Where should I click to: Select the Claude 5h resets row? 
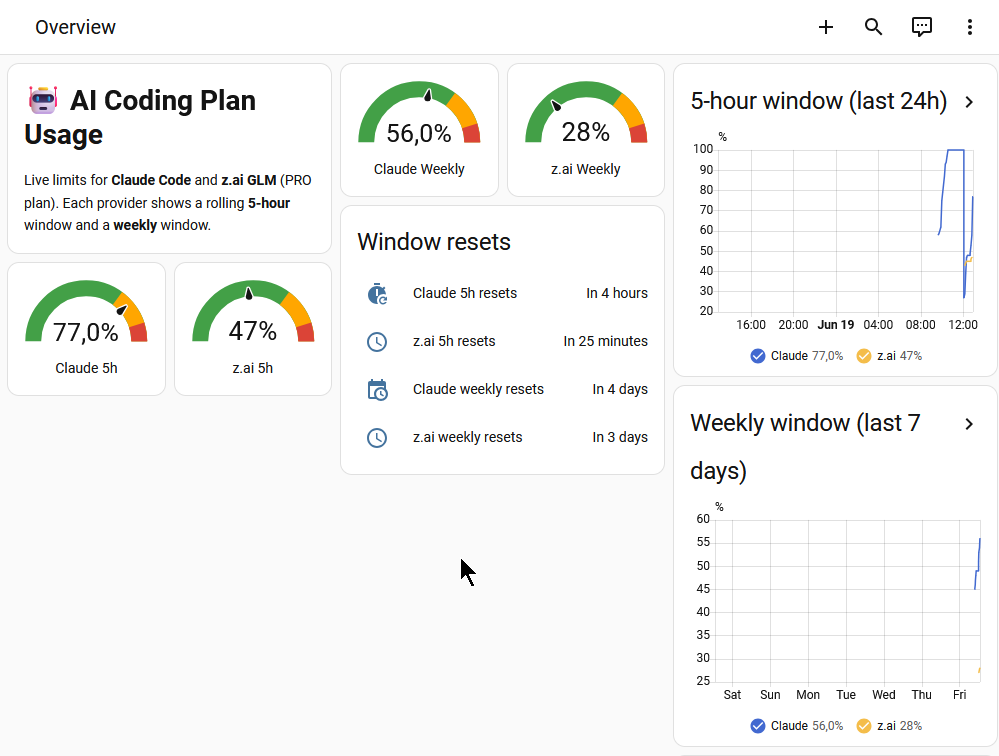[x=503, y=294]
